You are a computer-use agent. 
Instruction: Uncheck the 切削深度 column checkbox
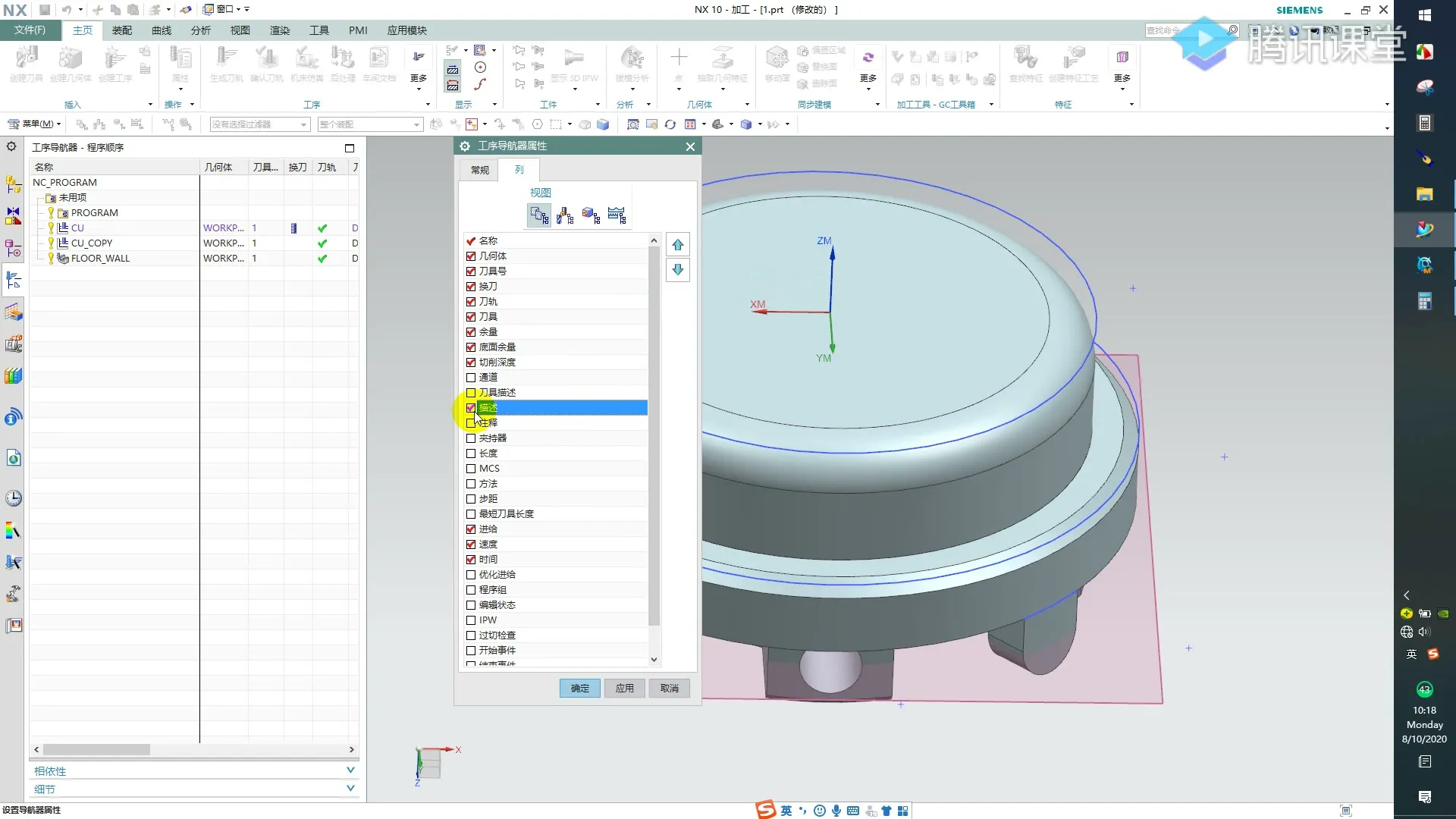pos(471,362)
